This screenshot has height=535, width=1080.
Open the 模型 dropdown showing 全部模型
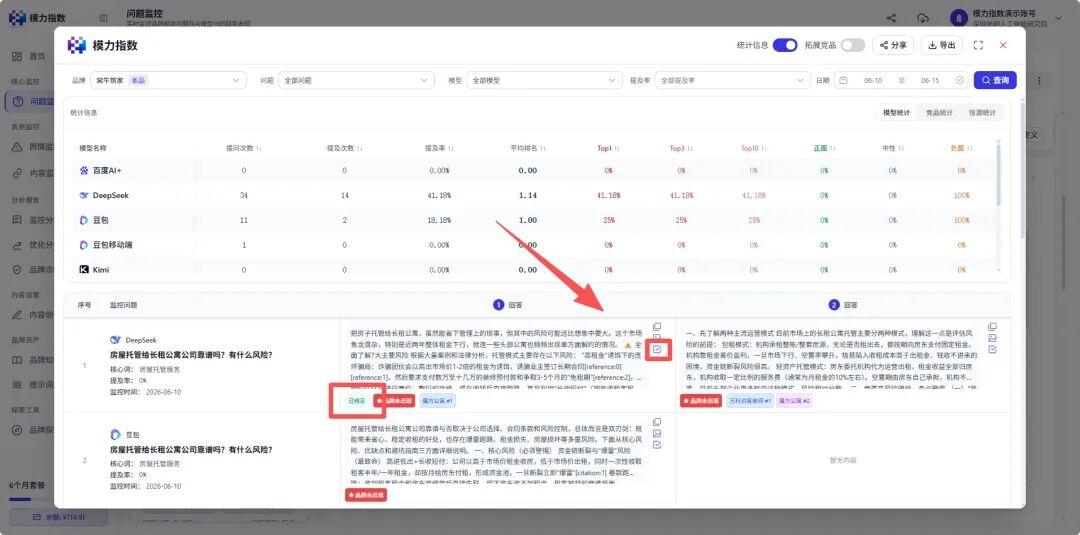[544, 81]
